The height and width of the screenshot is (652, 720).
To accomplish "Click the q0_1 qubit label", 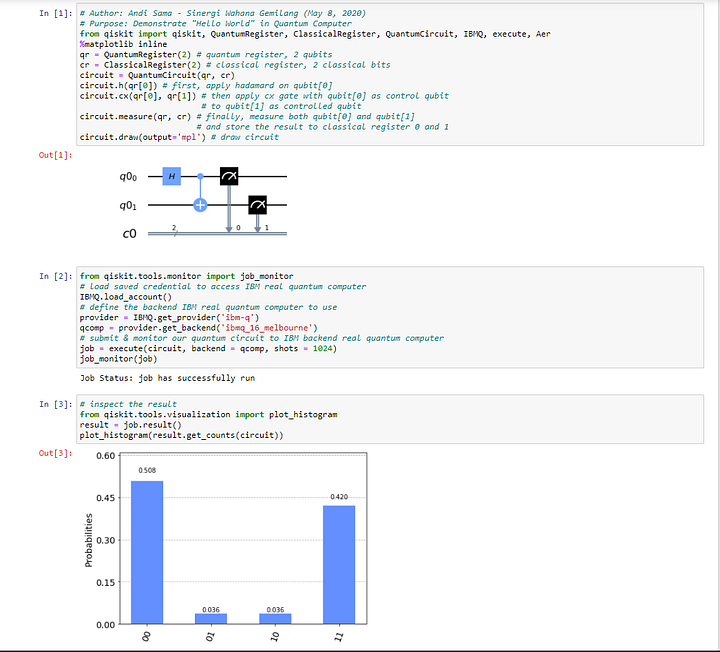I will click(x=128, y=206).
